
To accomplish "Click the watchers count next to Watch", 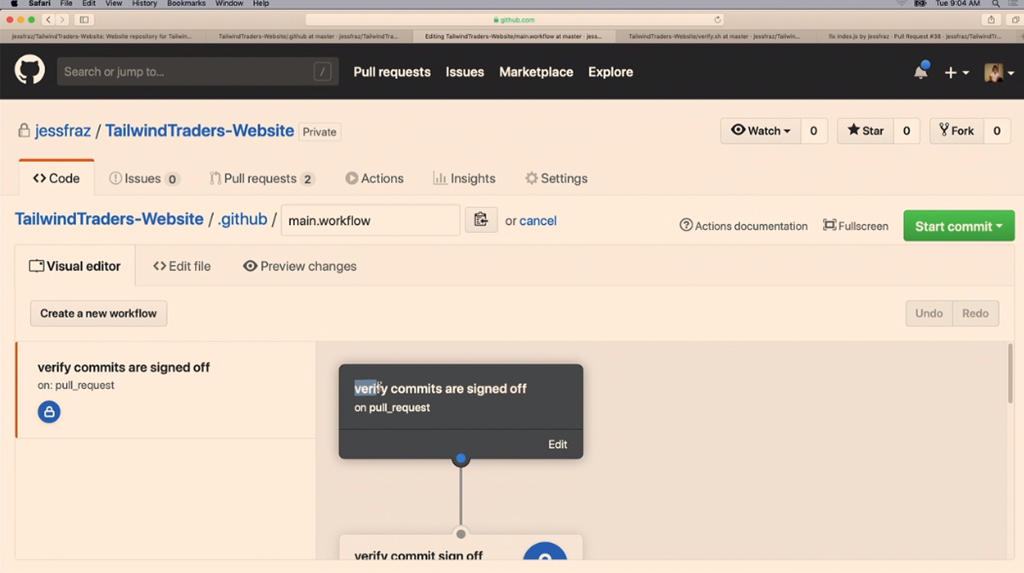I will (813, 131).
